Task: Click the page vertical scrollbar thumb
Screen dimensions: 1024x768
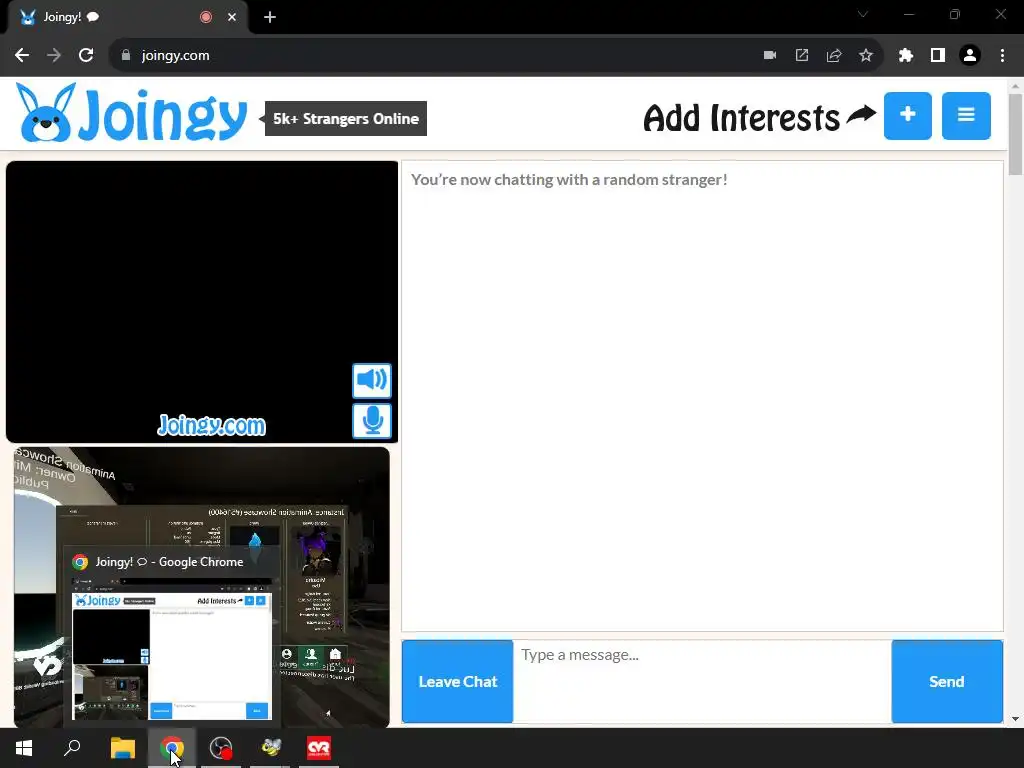Action: 1015,135
